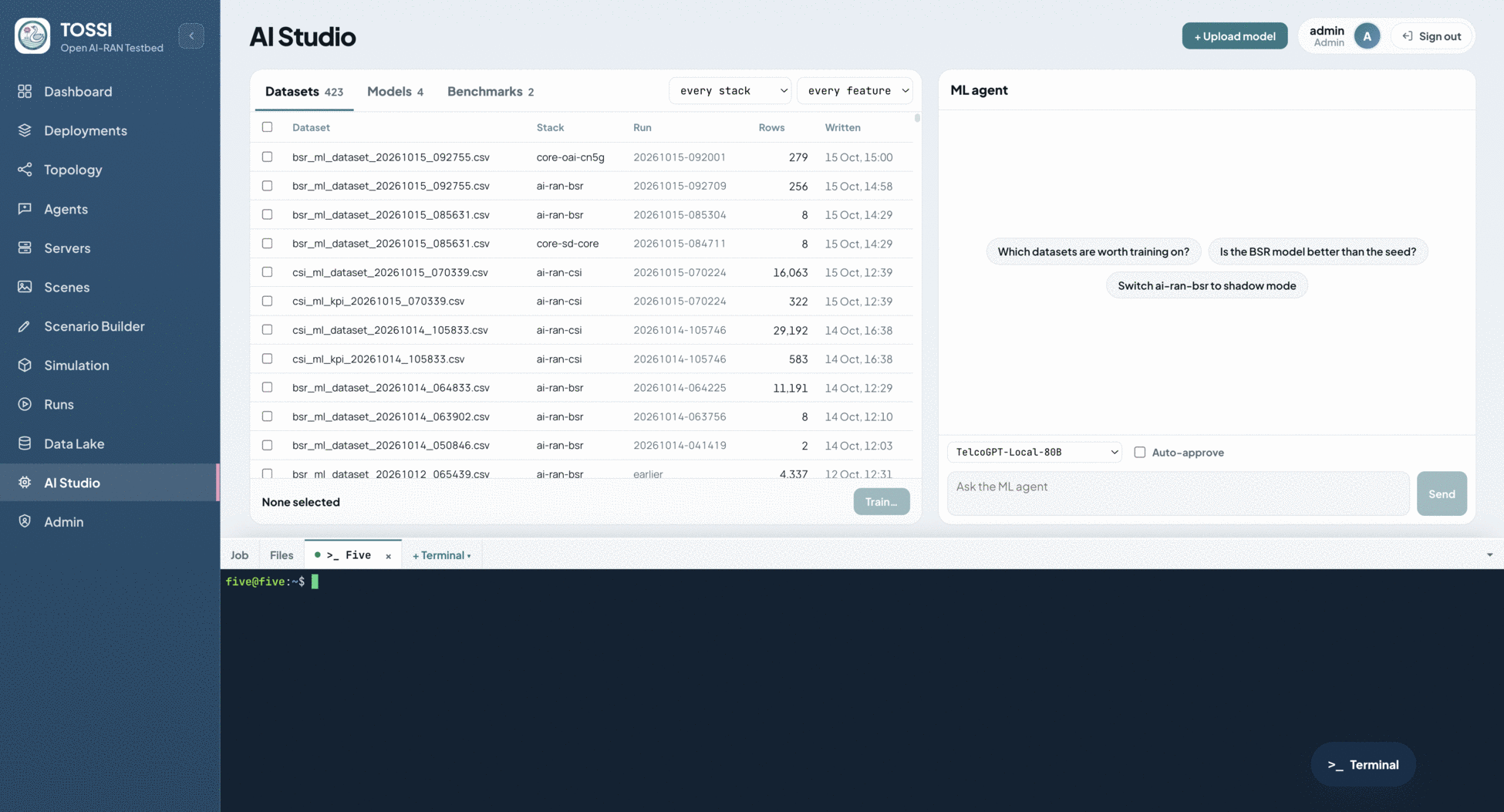Click the Simulation cube icon

coord(25,365)
